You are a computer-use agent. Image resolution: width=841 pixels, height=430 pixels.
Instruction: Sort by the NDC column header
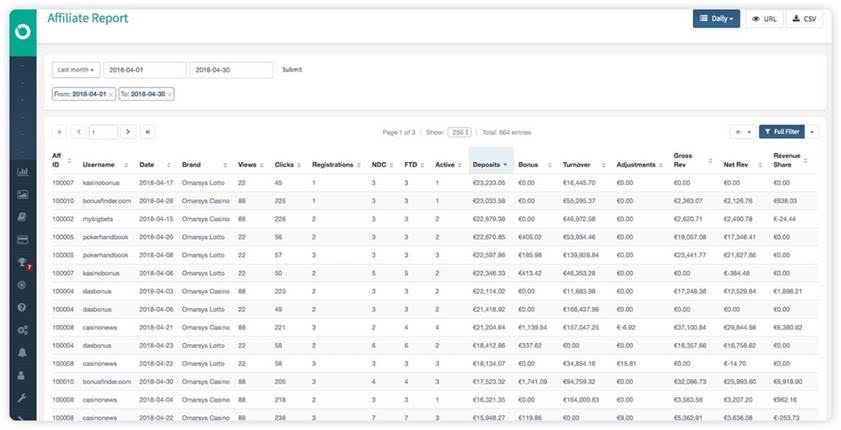click(382, 165)
